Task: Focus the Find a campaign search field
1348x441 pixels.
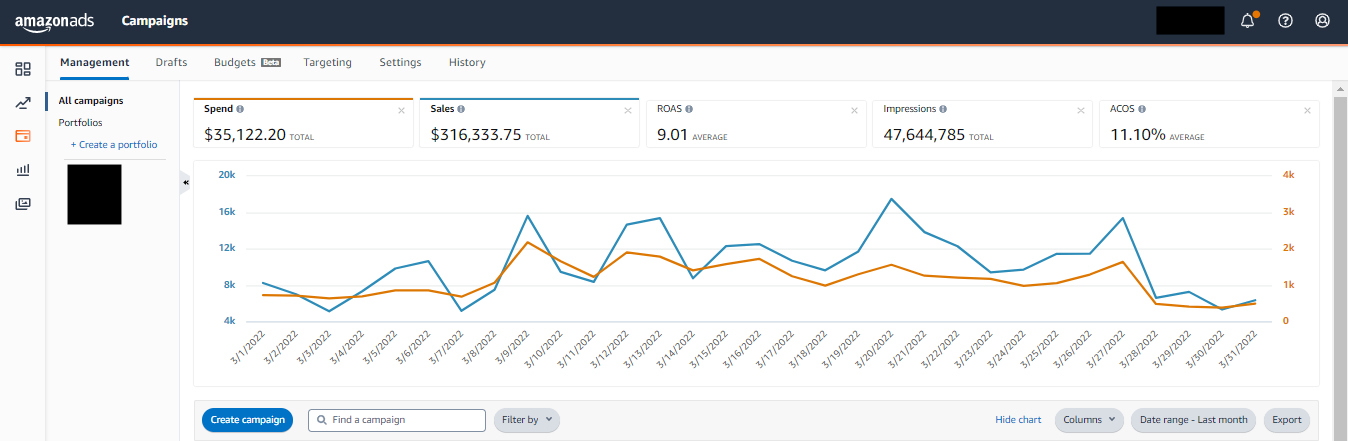Action: 397,420
